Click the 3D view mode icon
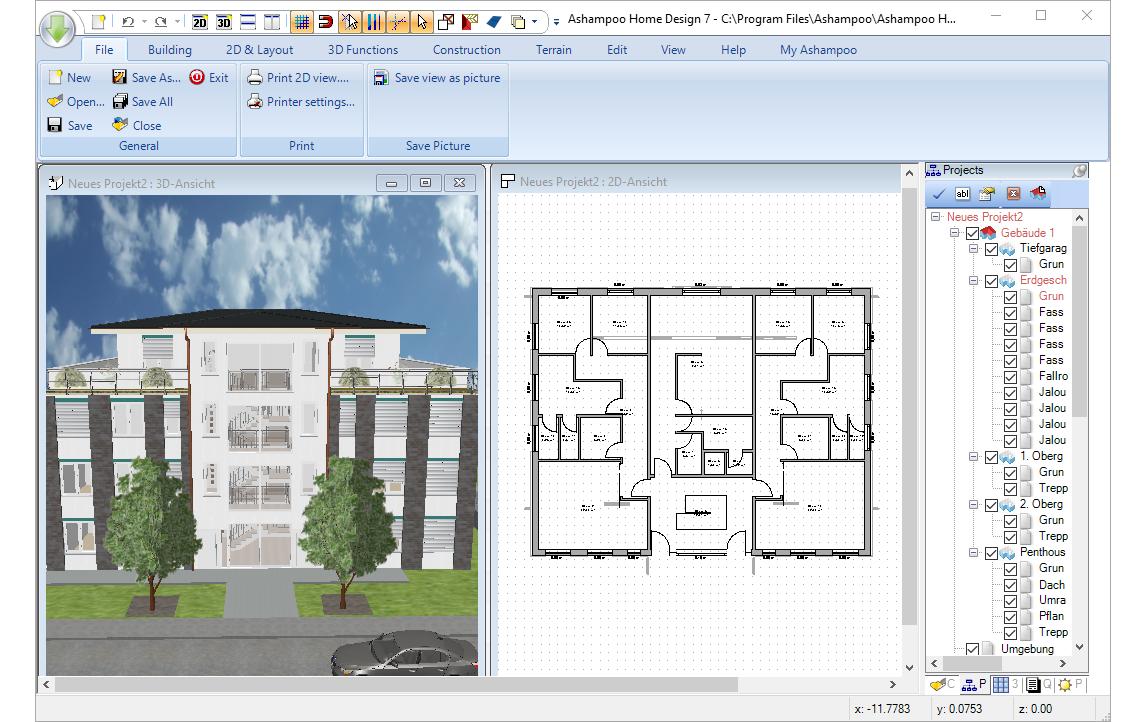This screenshot has height=722, width=1147. pos(224,21)
